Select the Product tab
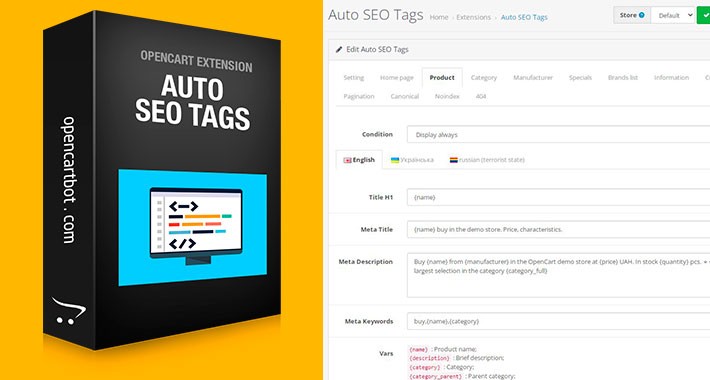710x380 pixels. pyautogui.click(x=442, y=77)
